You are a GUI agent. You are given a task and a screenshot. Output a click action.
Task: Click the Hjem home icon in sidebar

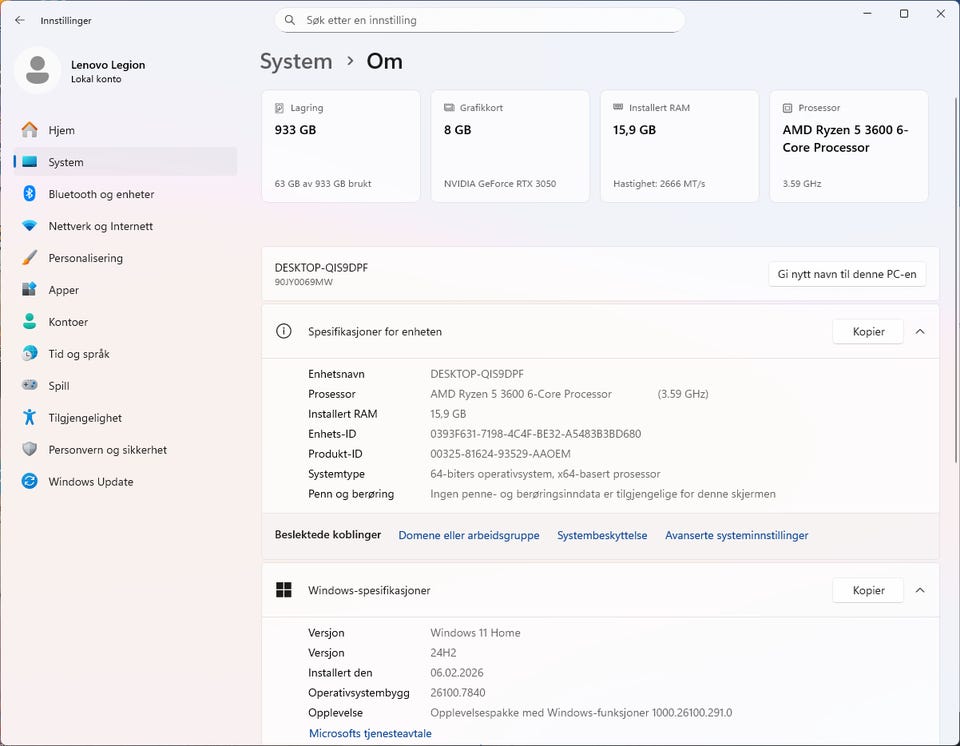pos(29,130)
